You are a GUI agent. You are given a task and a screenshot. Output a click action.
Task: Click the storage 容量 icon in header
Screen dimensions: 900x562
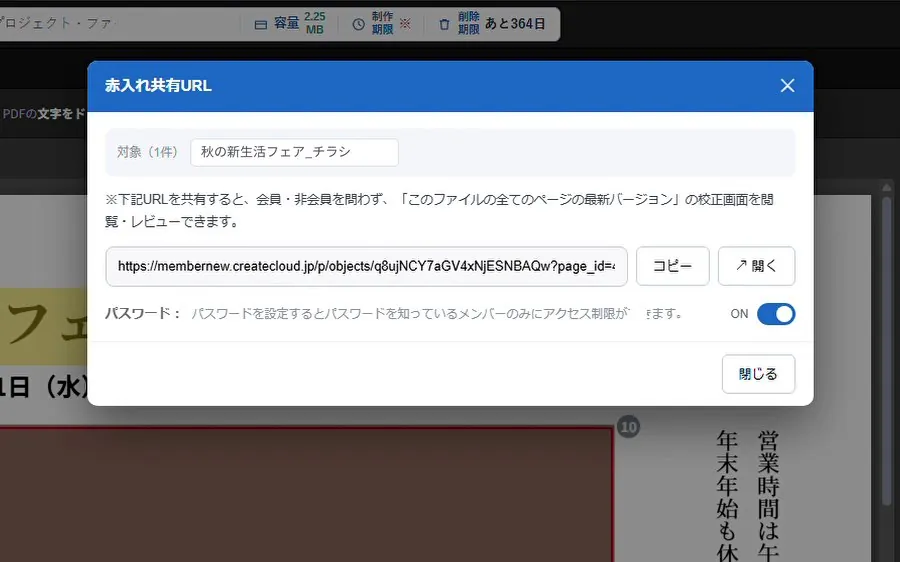point(261,24)
